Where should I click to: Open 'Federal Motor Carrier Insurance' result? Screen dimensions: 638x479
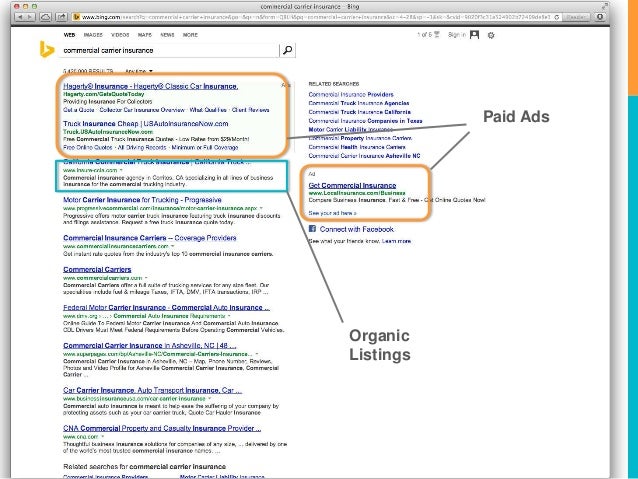click(166, 308)
